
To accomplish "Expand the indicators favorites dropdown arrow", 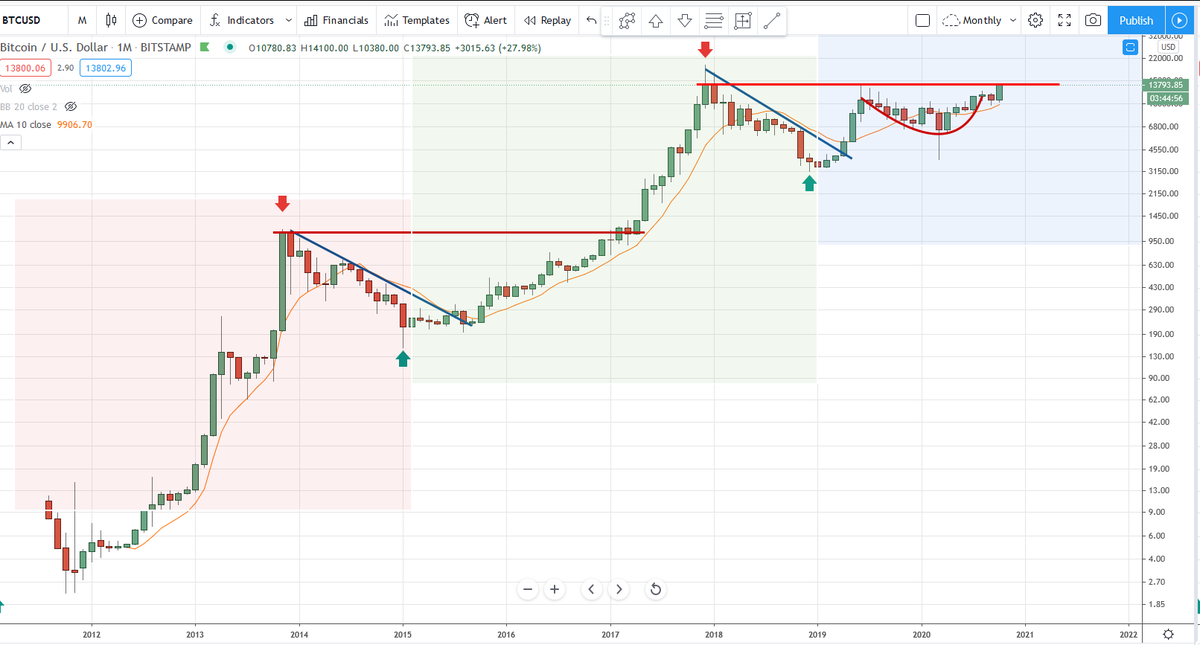I will [x=288, y=20].
